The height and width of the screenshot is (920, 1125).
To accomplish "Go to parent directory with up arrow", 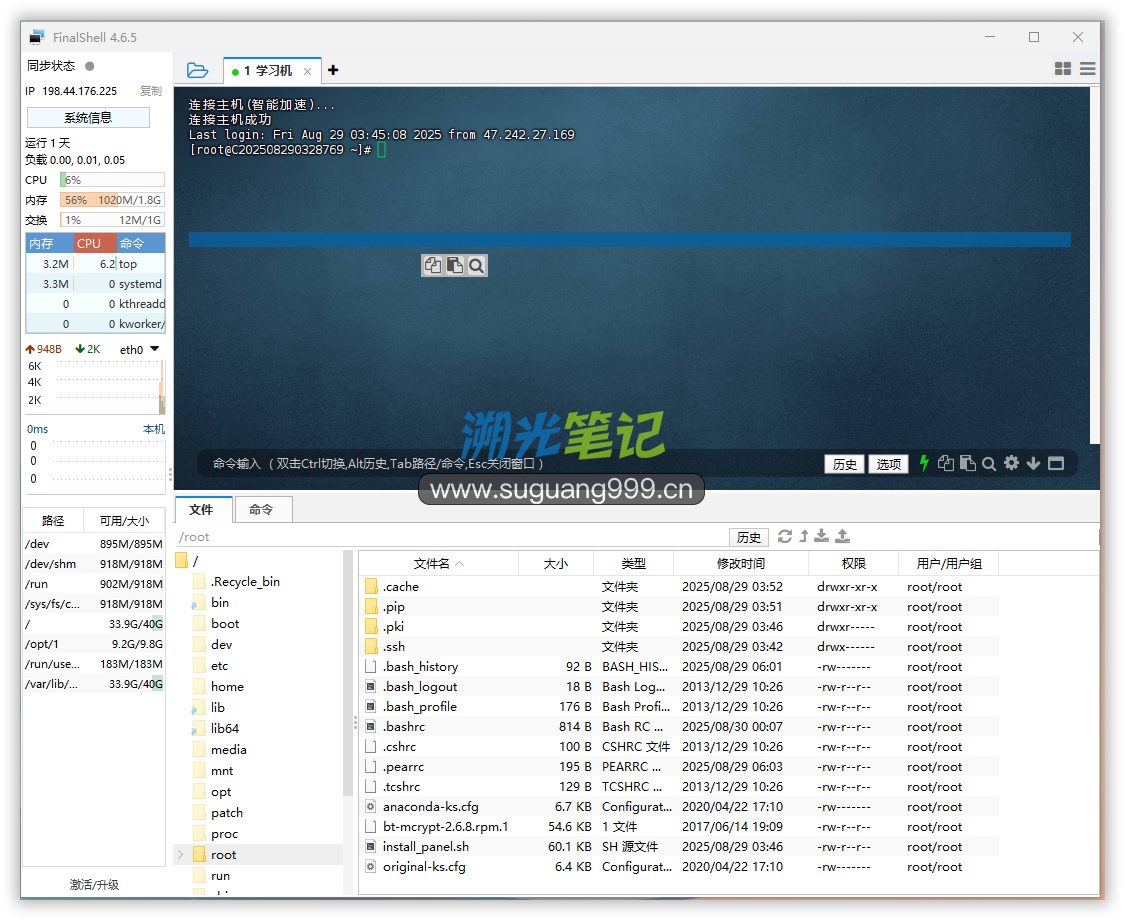I will pyautogui.click(x=803, y=536).
